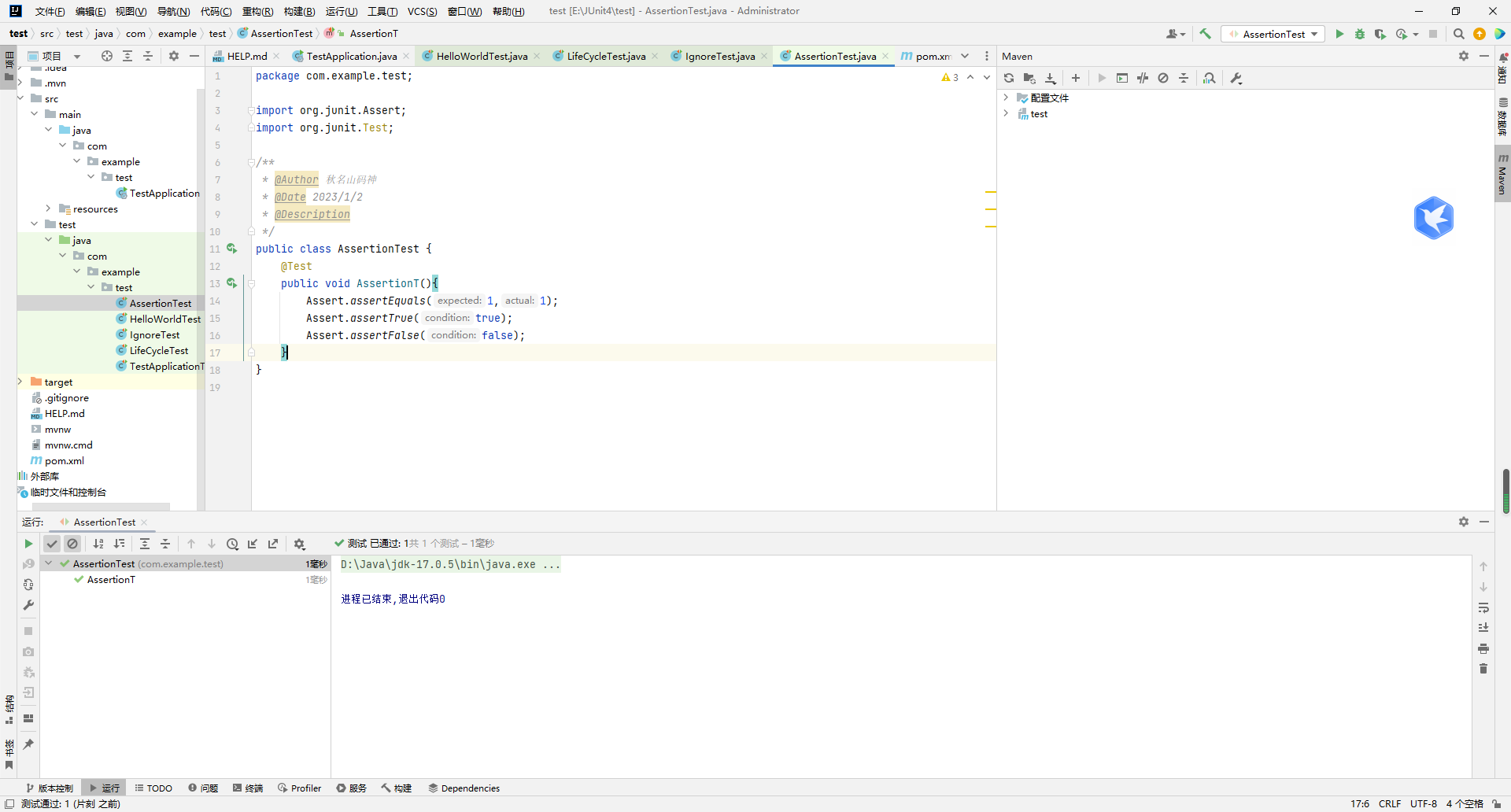Add a Maven project with the plus icon
The height and width of the screenshot is (812, 1511).
pyautogui.click(x=1076, y=78)
